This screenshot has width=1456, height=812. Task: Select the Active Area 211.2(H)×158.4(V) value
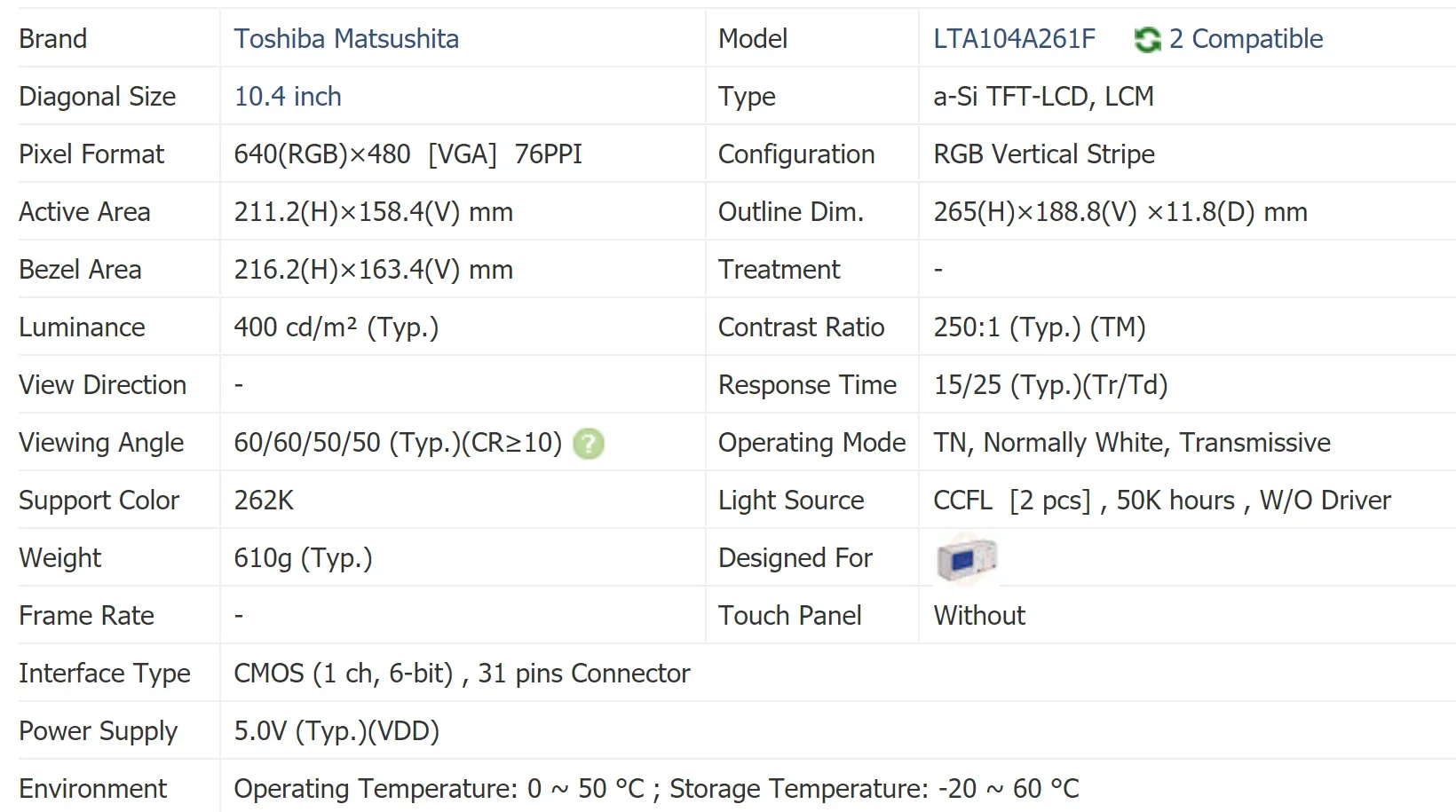pos(373,212)
